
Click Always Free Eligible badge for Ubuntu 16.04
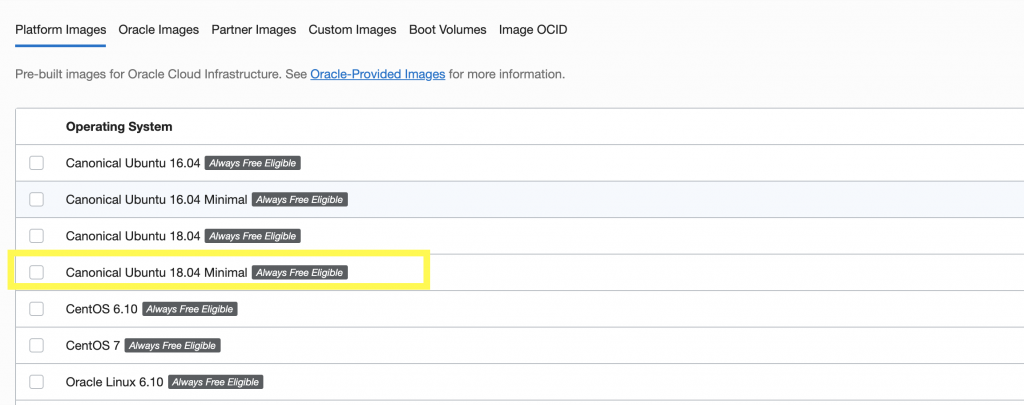tap(253, 163)
